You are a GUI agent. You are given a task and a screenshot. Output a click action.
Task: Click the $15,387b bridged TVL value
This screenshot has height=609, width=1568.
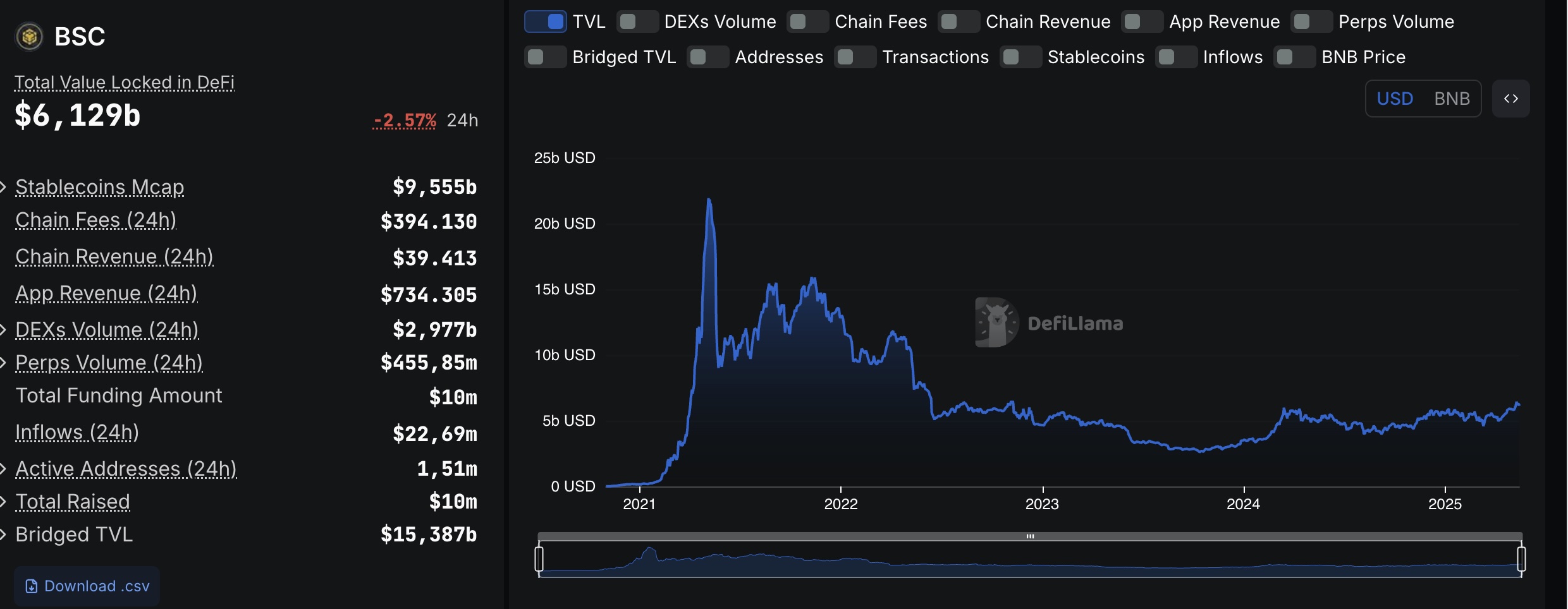tap(429, 534)
